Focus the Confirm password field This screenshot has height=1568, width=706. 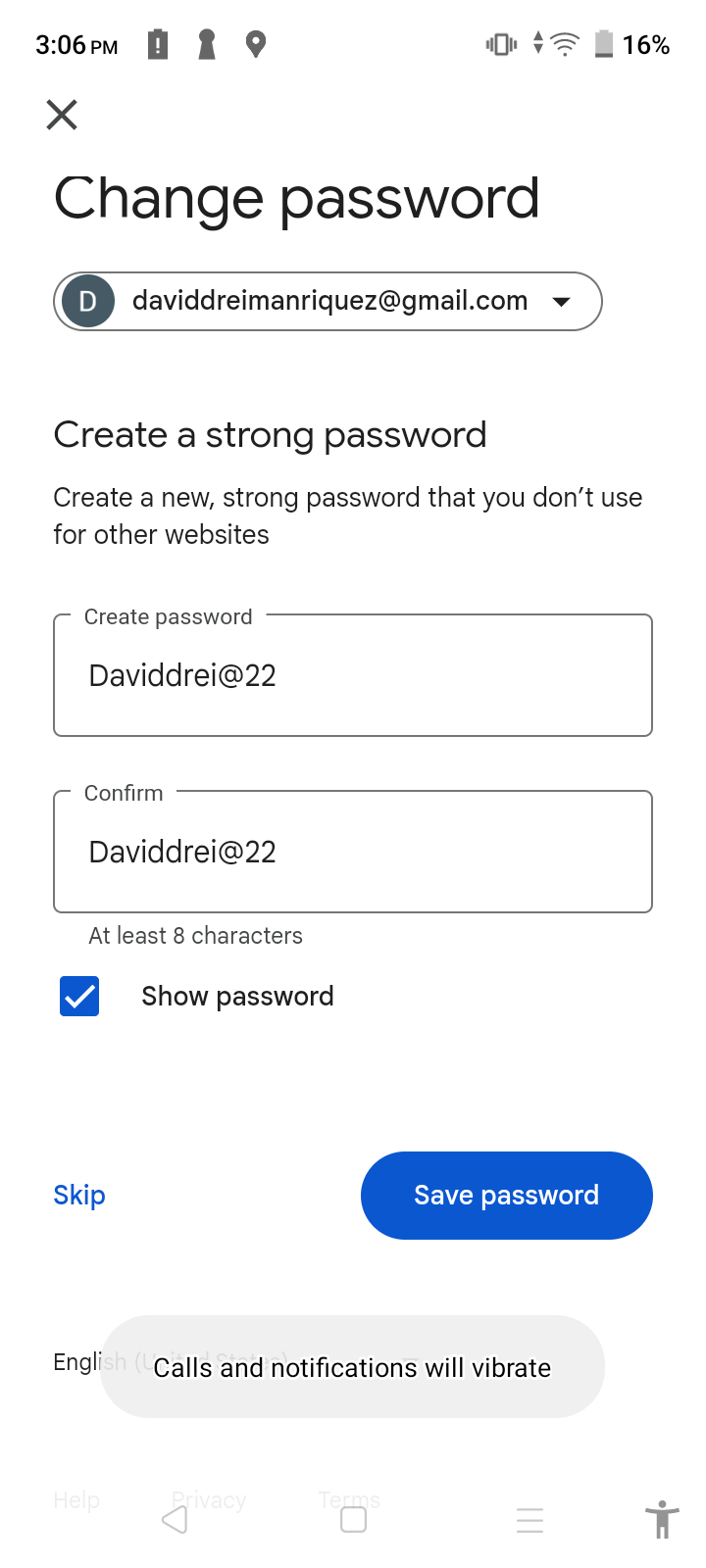pos(353,852)
